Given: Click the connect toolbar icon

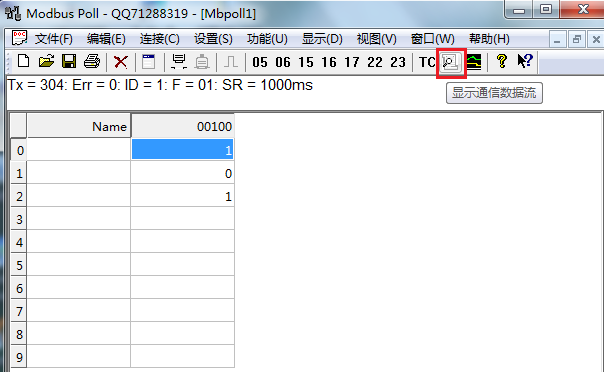Looking at the screenshot, I should click(179, 62).
